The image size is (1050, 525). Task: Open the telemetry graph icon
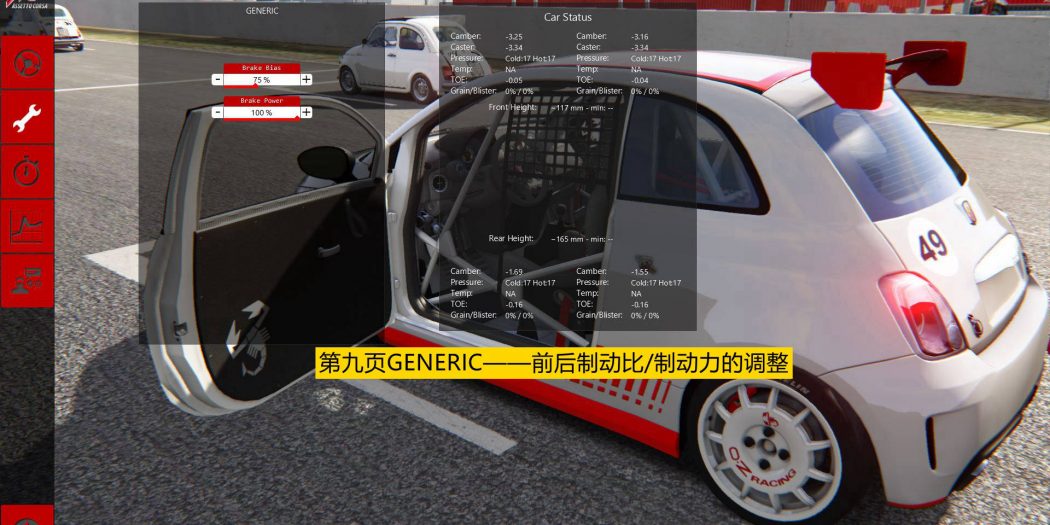27,226
